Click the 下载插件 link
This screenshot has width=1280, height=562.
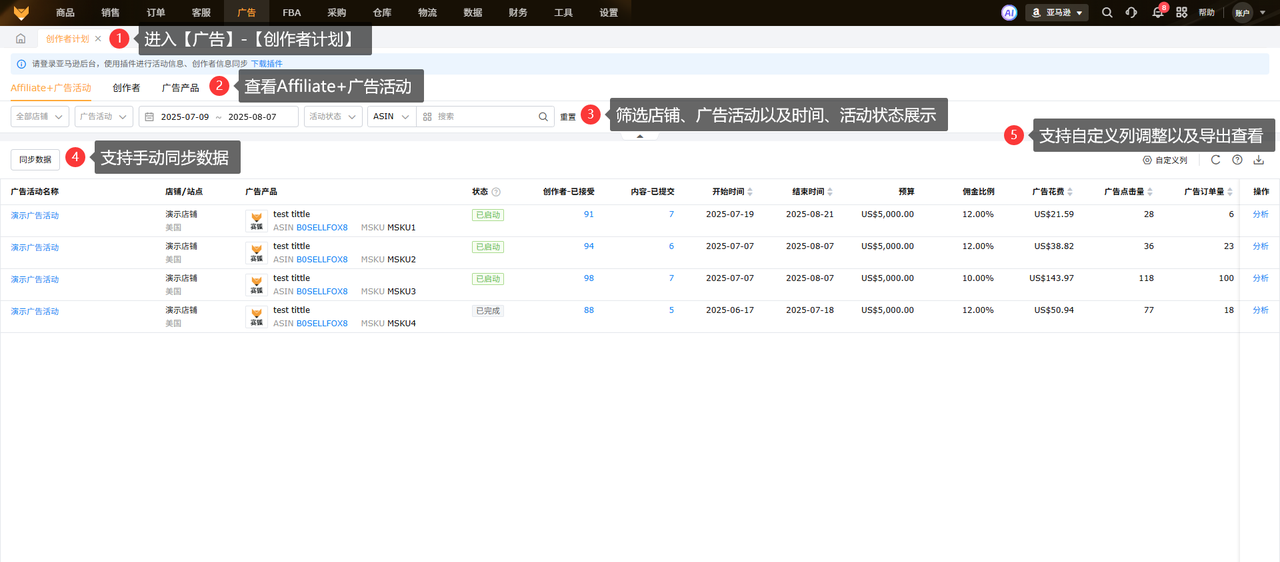(x=266, y=63)
